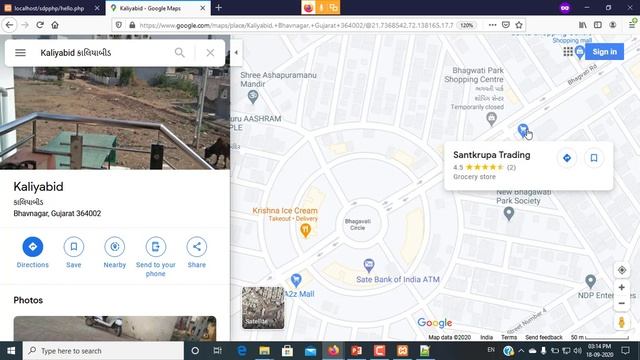Bookmark page with star icon
Viewport: 640px width, 360px height.
click(519, 25)
